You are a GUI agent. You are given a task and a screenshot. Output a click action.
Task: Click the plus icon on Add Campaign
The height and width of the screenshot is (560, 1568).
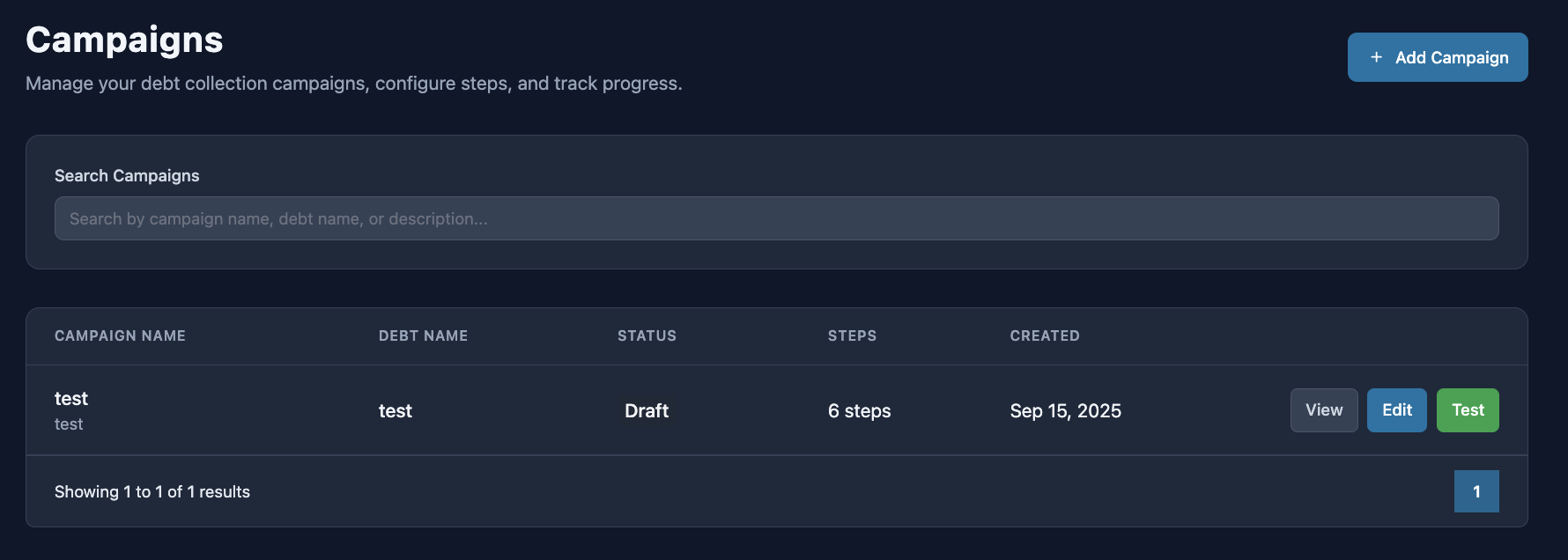coord(1376,57)
